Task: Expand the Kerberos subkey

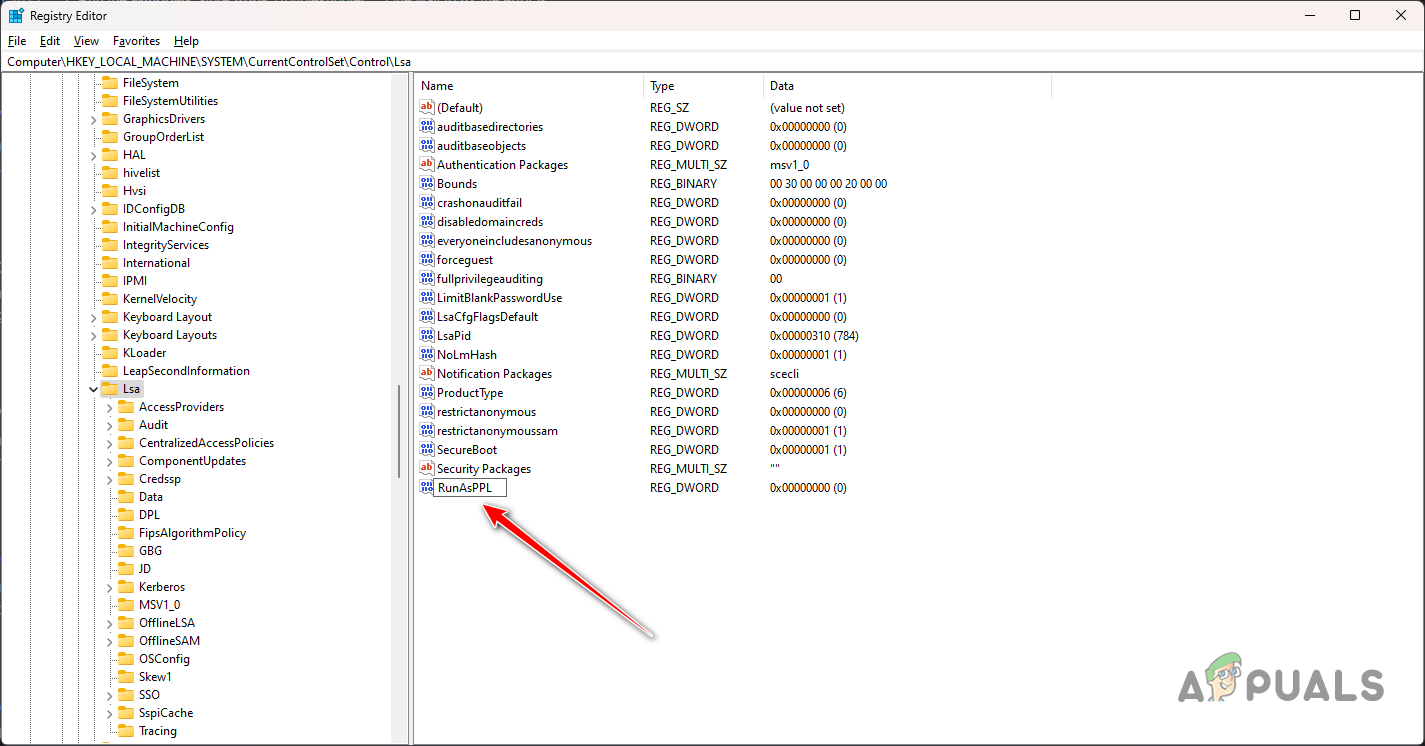Action: tap(109, 587)
